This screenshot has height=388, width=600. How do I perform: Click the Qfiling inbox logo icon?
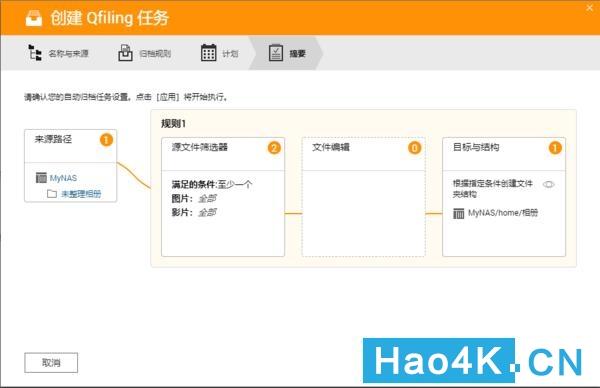pos(34,18)
